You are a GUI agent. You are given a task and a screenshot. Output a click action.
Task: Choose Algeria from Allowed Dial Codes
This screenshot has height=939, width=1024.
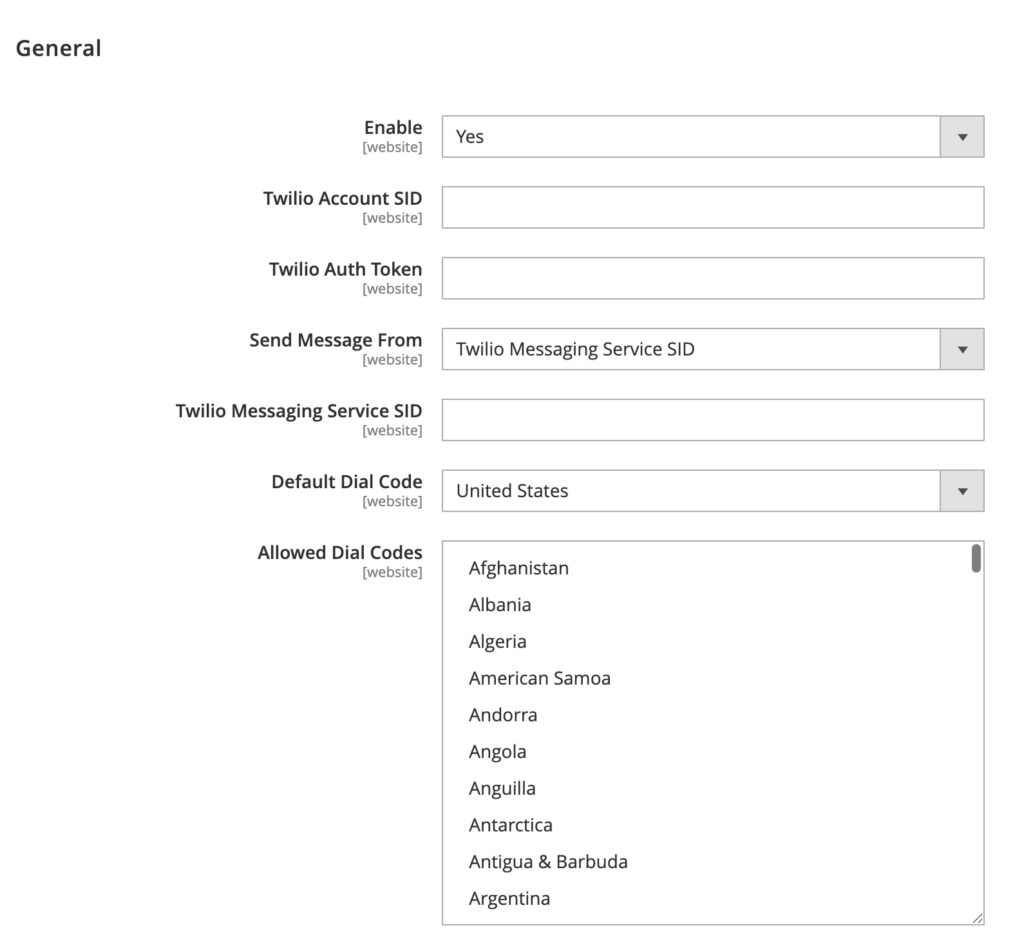(498, 642)
